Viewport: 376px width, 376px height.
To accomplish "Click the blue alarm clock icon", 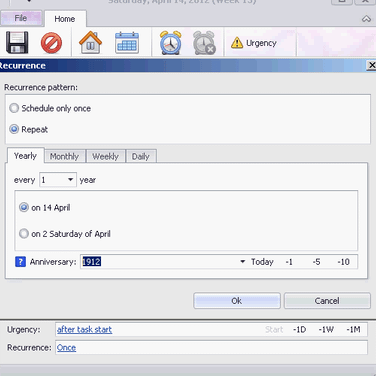I will click(171, 43).
